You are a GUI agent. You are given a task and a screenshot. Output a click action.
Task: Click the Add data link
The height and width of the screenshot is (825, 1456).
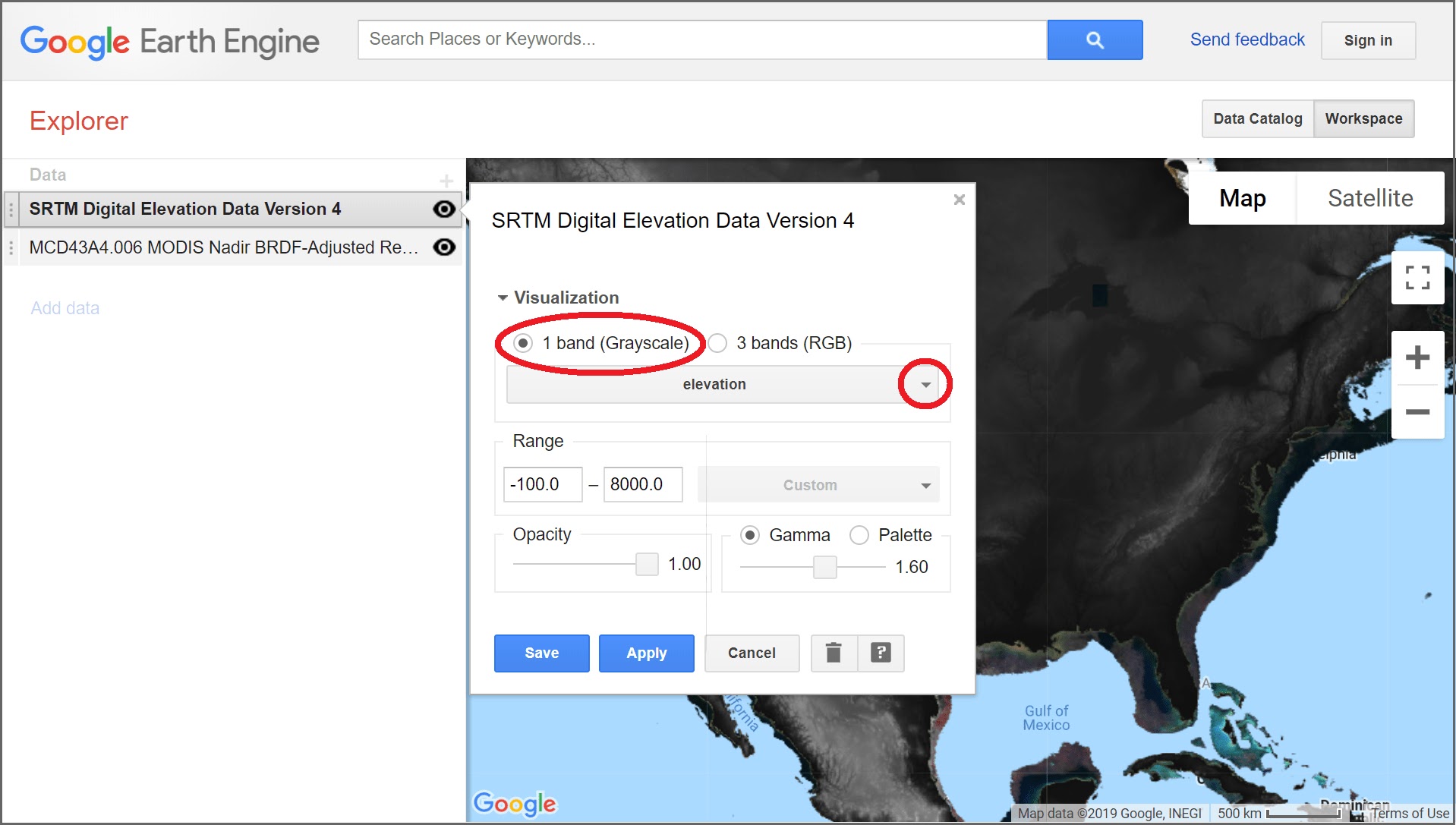(65, 308)
